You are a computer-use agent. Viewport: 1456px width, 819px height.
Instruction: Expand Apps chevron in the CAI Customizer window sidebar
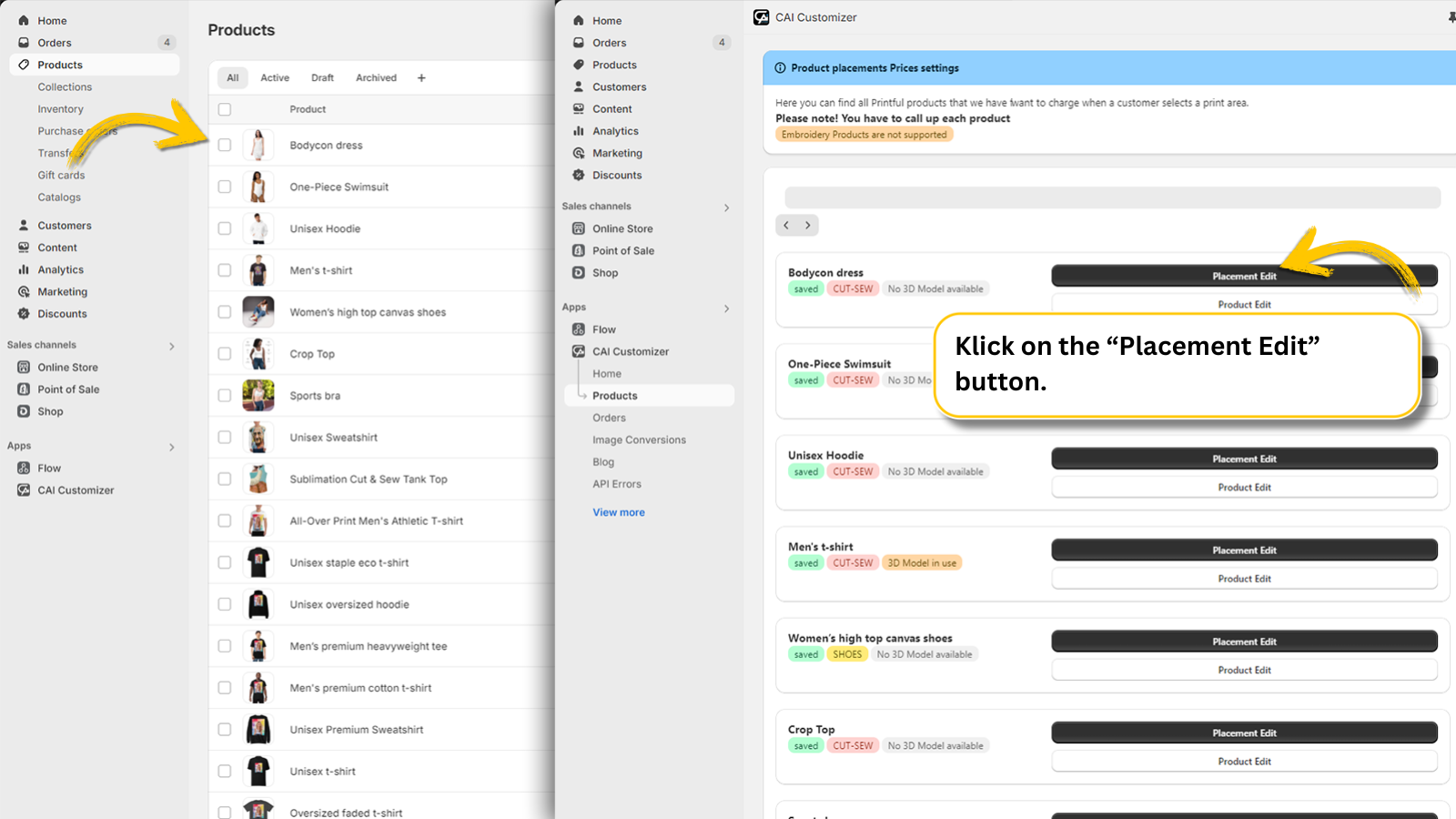726,308
